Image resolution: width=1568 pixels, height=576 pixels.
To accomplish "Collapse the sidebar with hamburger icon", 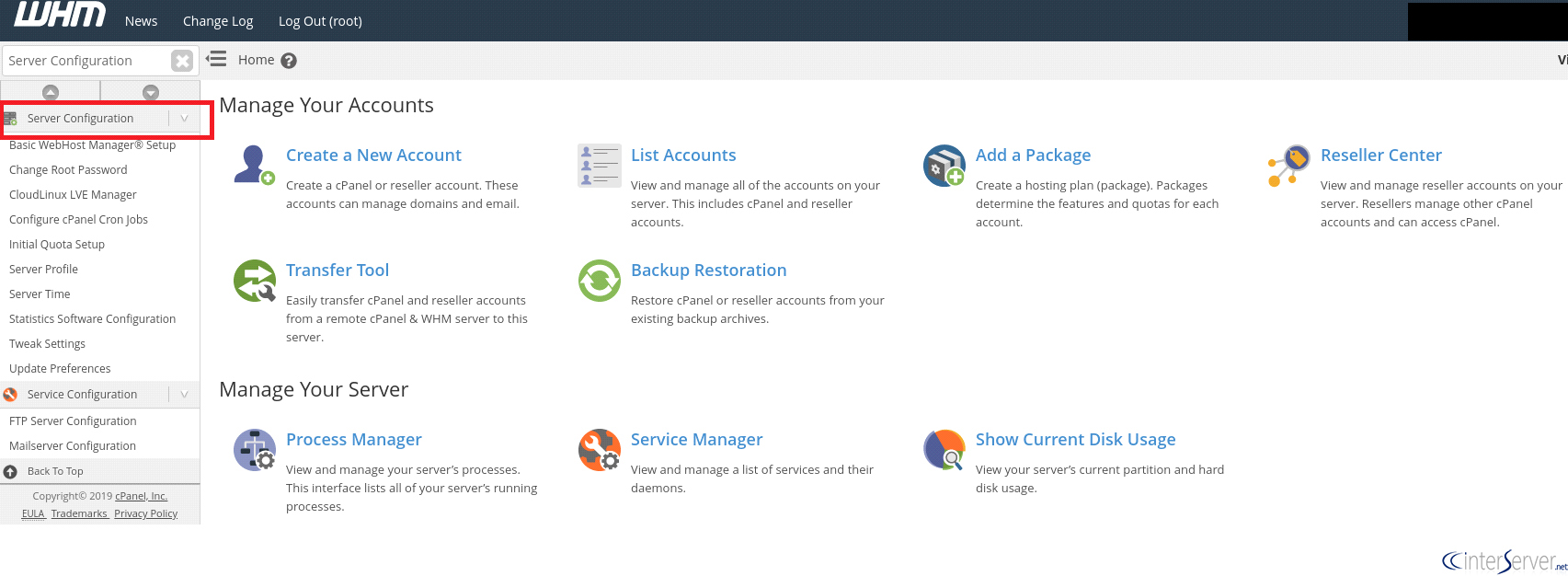I will [216, 60].
